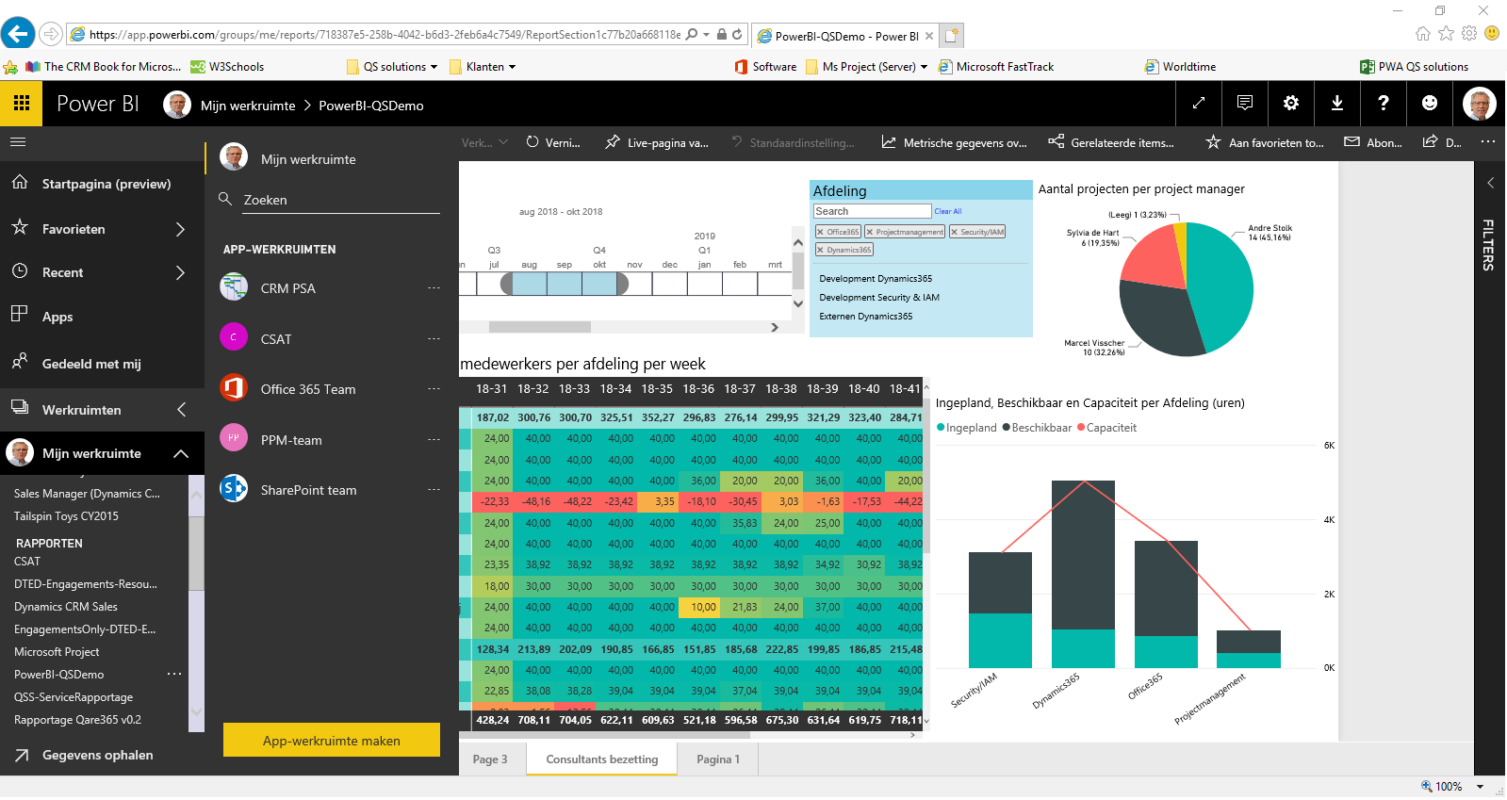This screenshot has width=1507, height=800.
Task: Switch to the Pagina 1 tab
Action: click(x=717, y=759)
